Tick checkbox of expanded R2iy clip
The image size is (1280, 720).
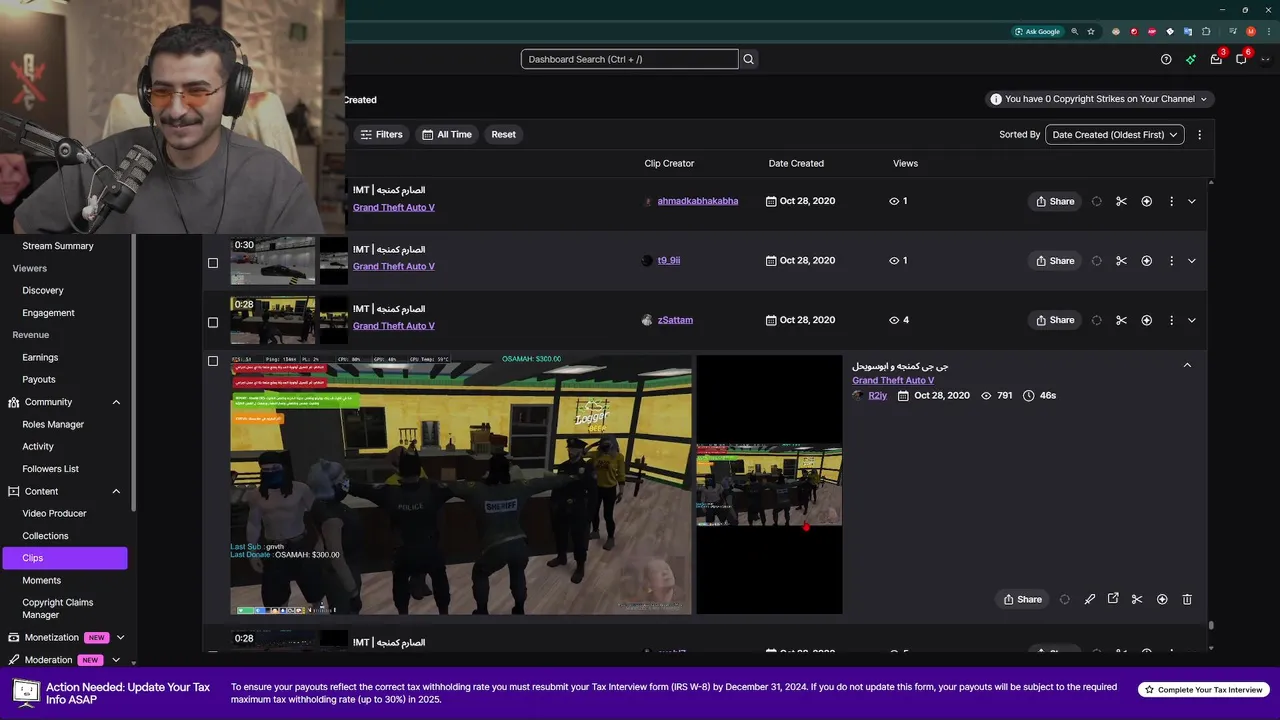[x=212, y=361]
